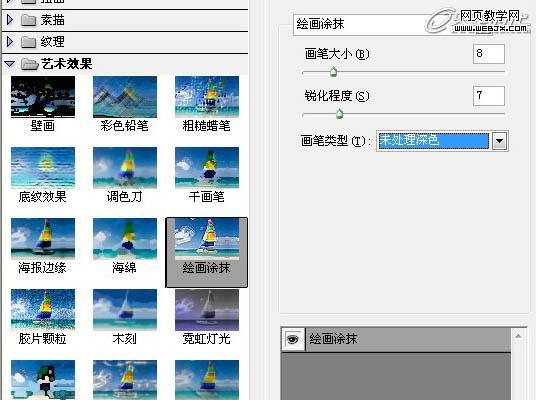The width and height of the screenshot is (537, 400).
Task: Click the 锐化程度 slider handle
Action: [339, 114]
